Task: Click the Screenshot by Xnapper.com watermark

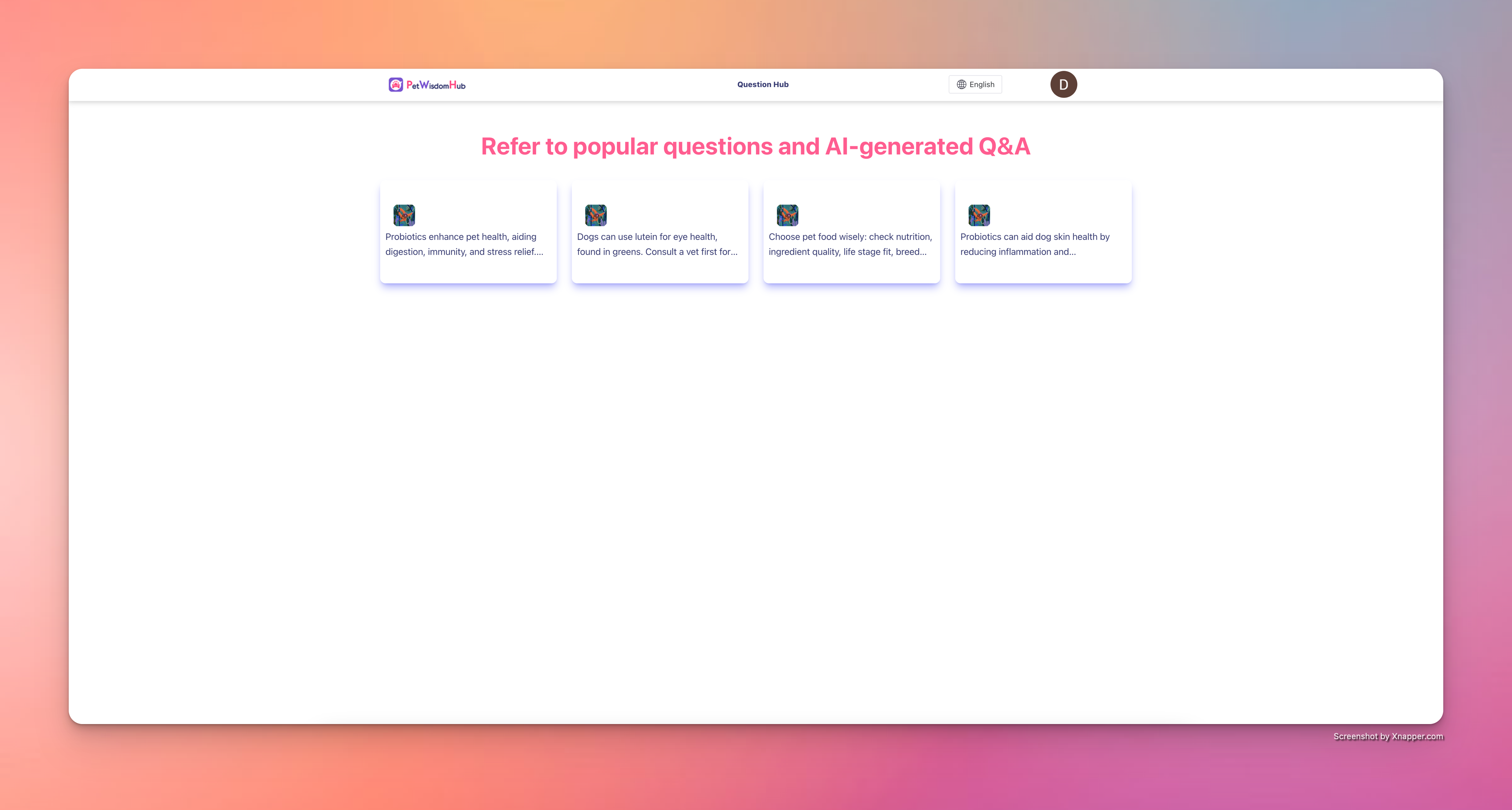Action: (x=1388, y=736)
